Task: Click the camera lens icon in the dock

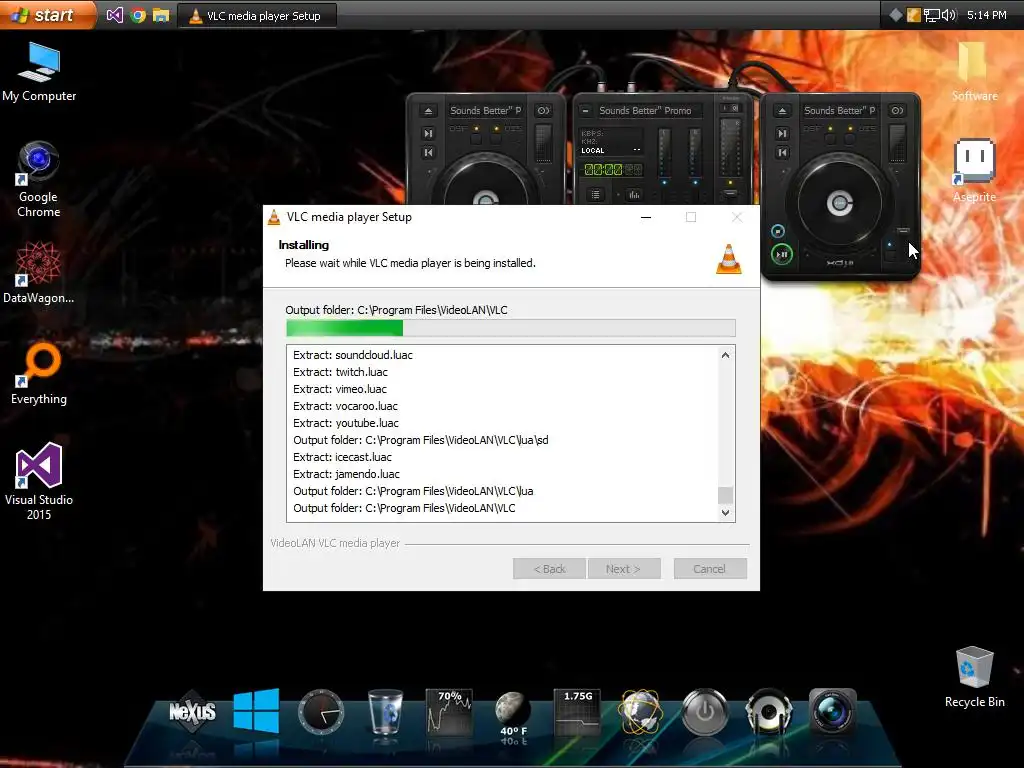Action: tap(833, 711)
